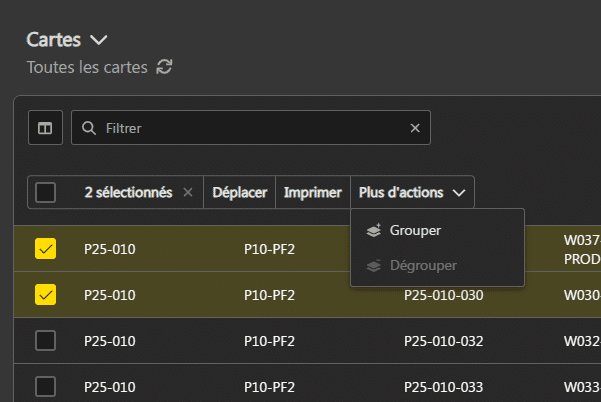This screenshot has height=402, width=601.
Task: Collapse the Plus d'actions dropdown
Action: point(412,192)
